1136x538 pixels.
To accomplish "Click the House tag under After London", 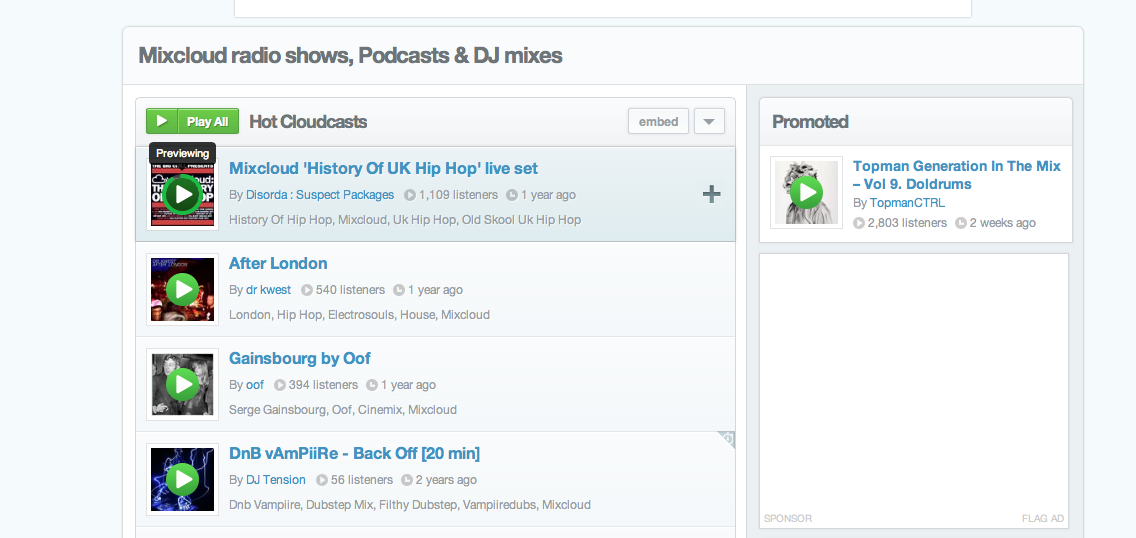I will [415, 315].
